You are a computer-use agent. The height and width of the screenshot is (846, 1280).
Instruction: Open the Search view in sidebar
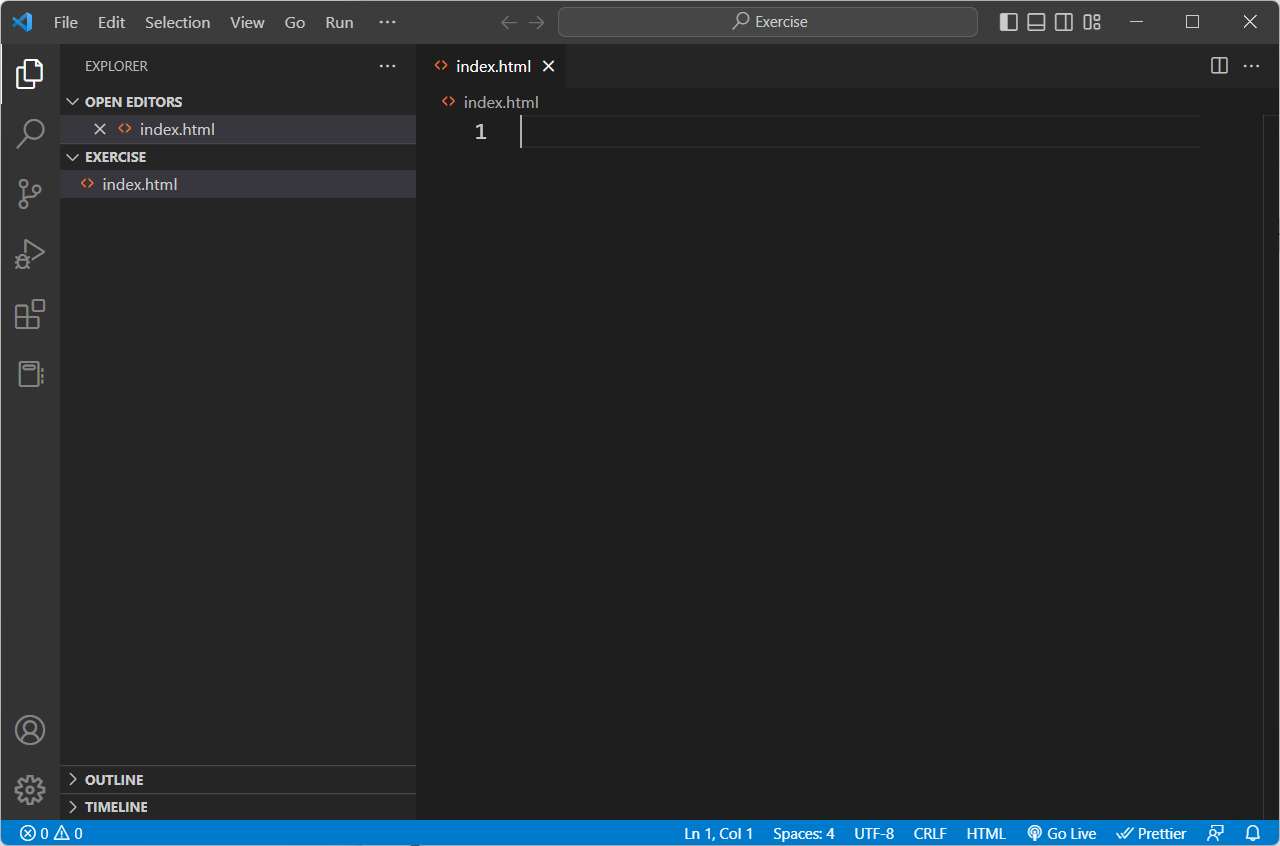(x=30, y=133)
